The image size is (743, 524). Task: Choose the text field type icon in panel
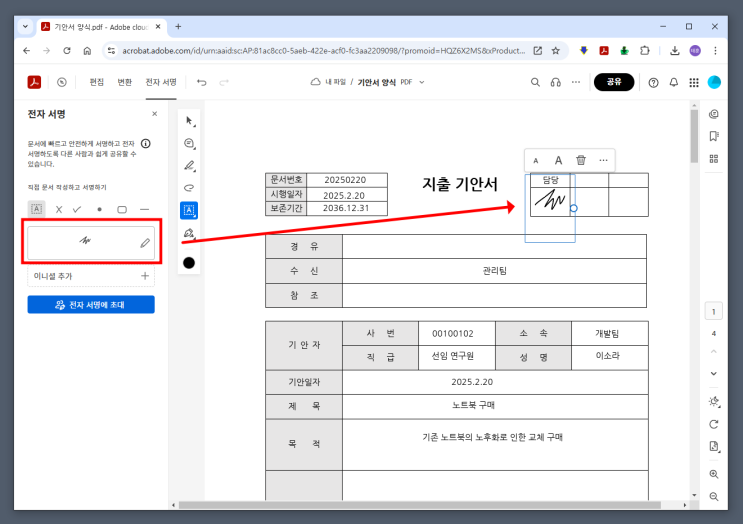pyautogui.click(x=36, y=209)
